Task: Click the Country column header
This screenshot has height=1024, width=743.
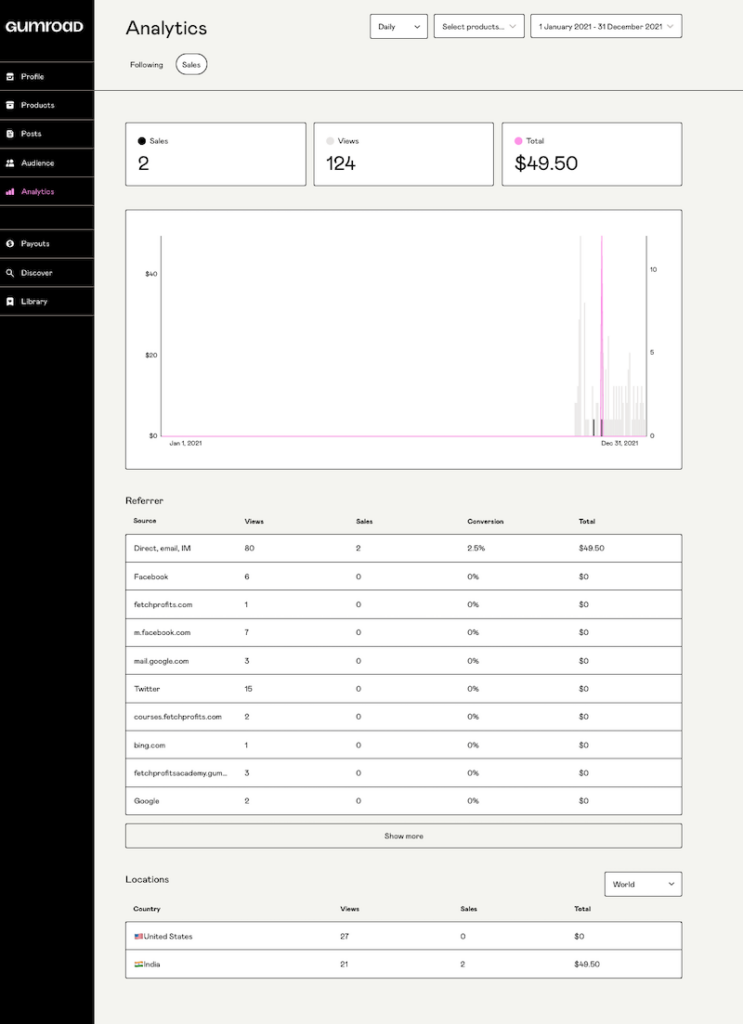Action: click(146, 909)
